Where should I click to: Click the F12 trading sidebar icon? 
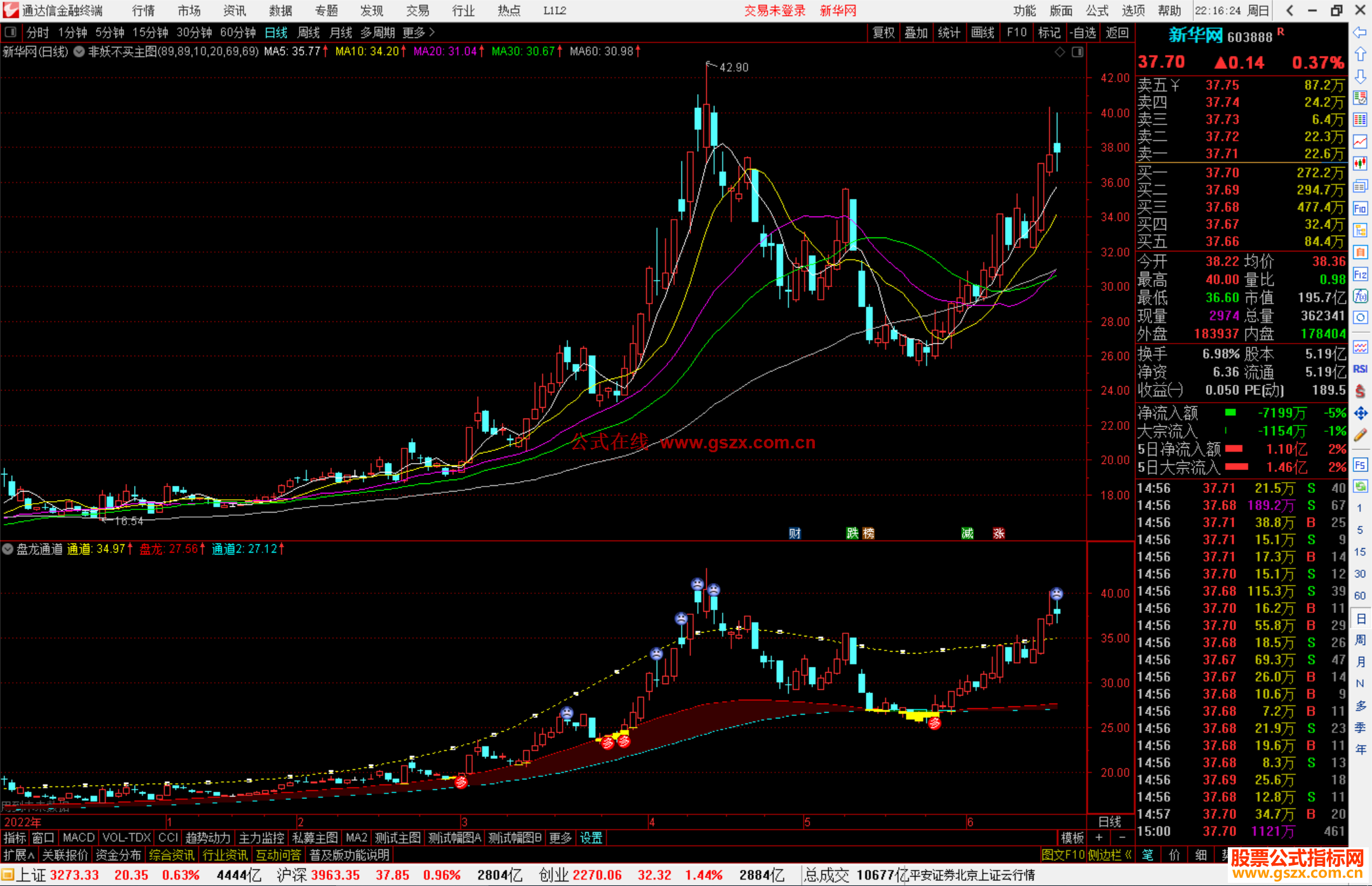click(1360, 274)
